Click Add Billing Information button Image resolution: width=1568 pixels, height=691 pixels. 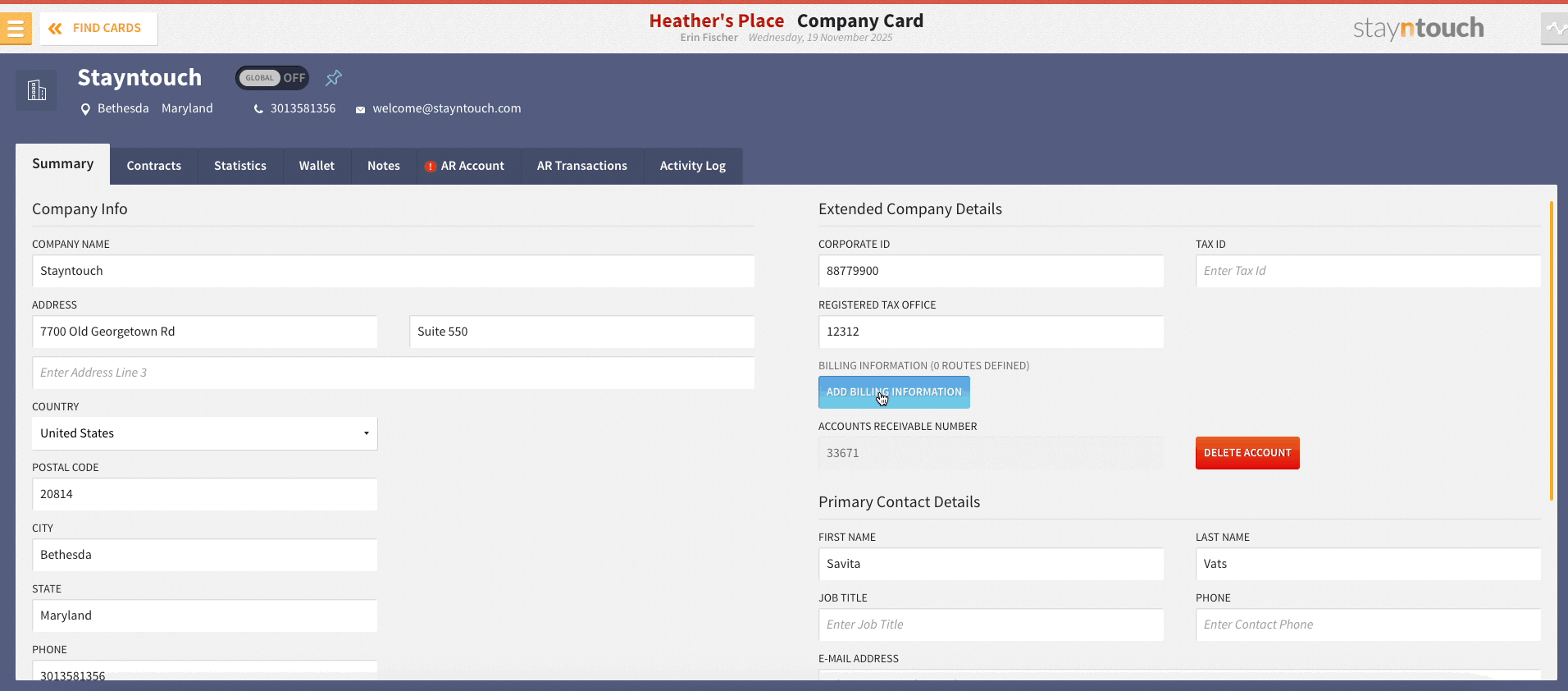[894, 392]
